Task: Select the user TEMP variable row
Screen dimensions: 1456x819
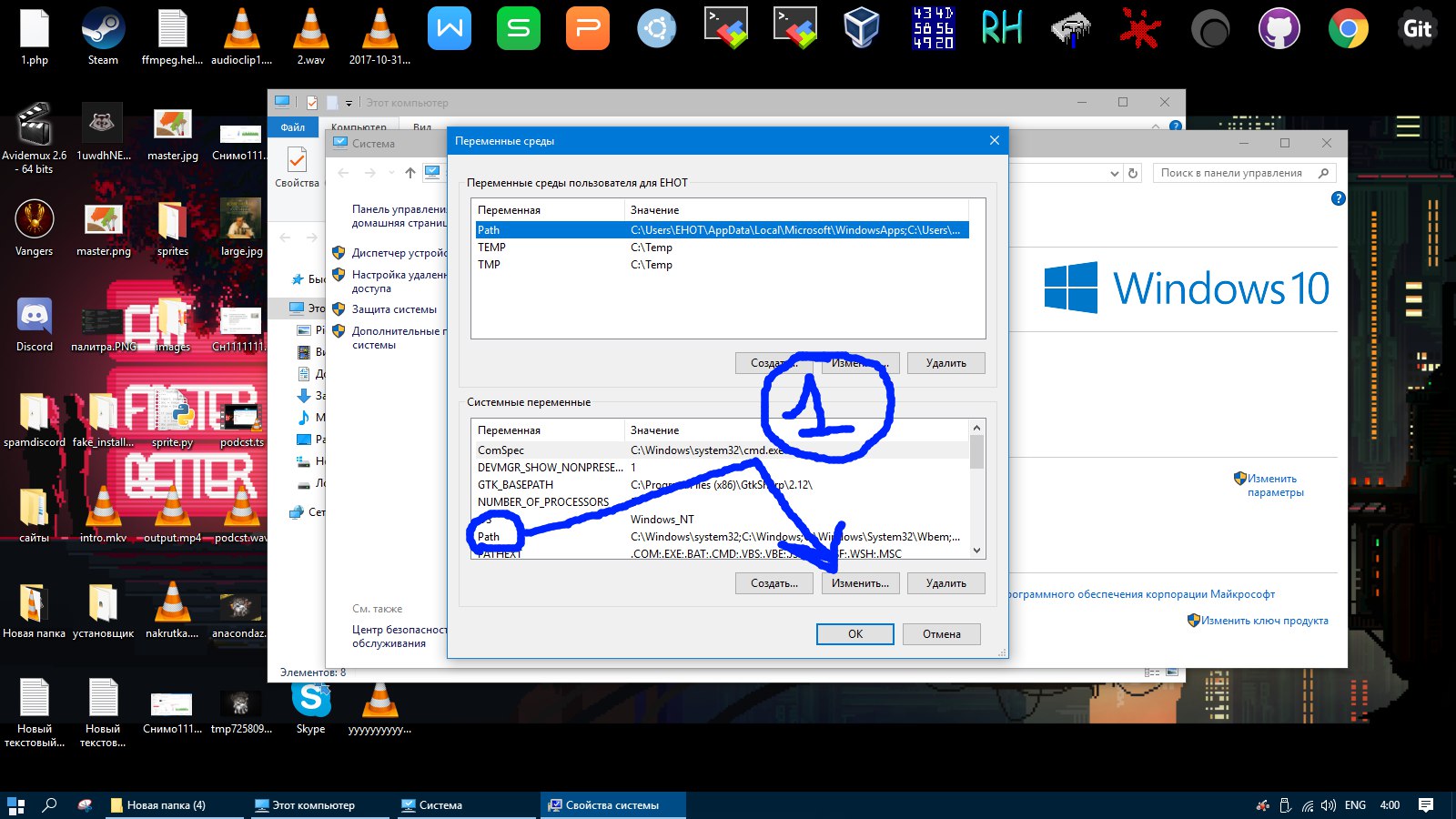Action: coord(722,248)
